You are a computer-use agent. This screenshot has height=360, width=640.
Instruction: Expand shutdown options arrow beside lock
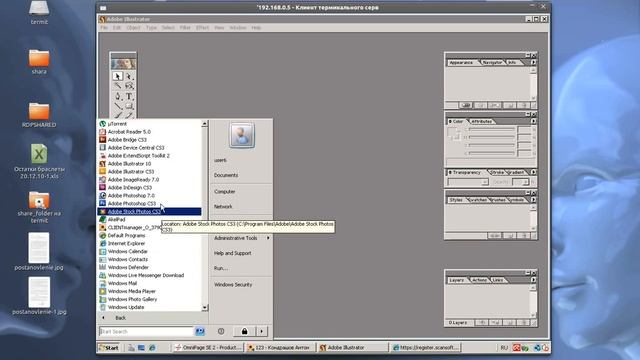pos(262,331)
